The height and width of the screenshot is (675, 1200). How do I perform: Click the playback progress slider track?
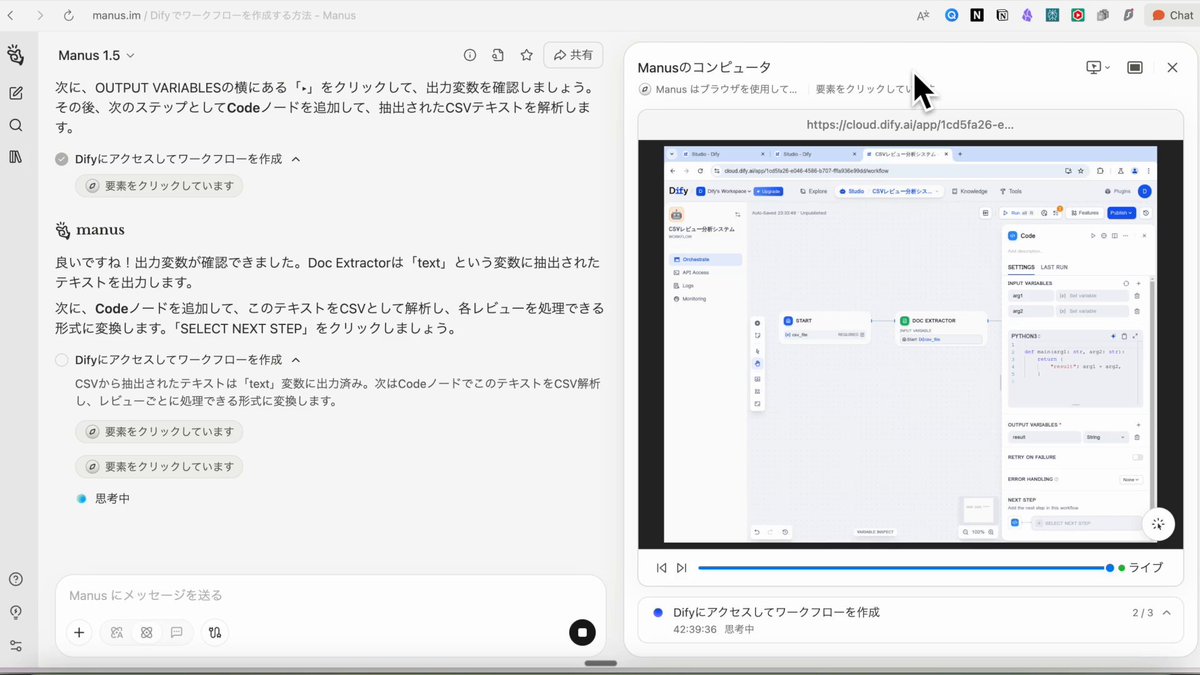point(905,568)
